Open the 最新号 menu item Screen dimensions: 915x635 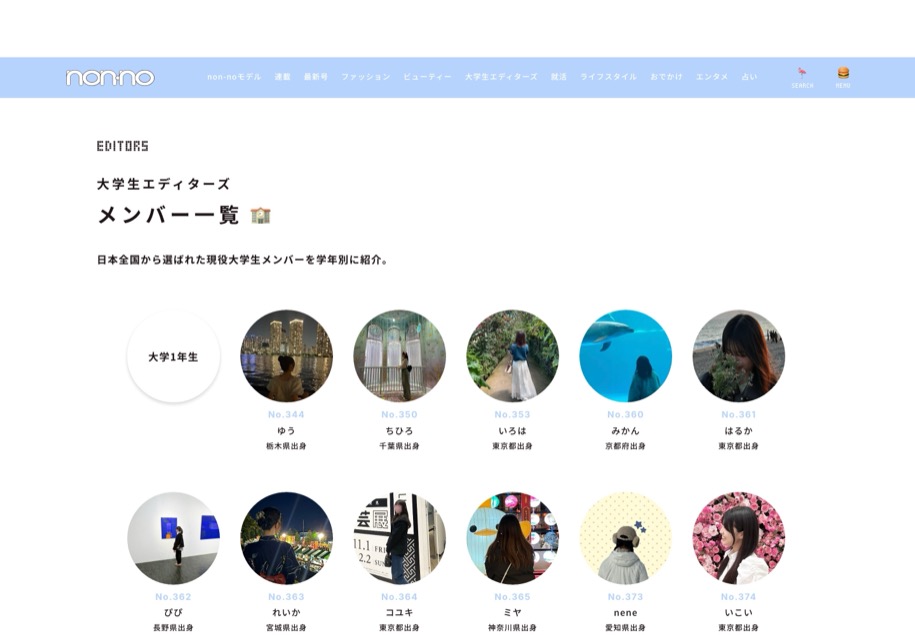(x=316, y=76)
